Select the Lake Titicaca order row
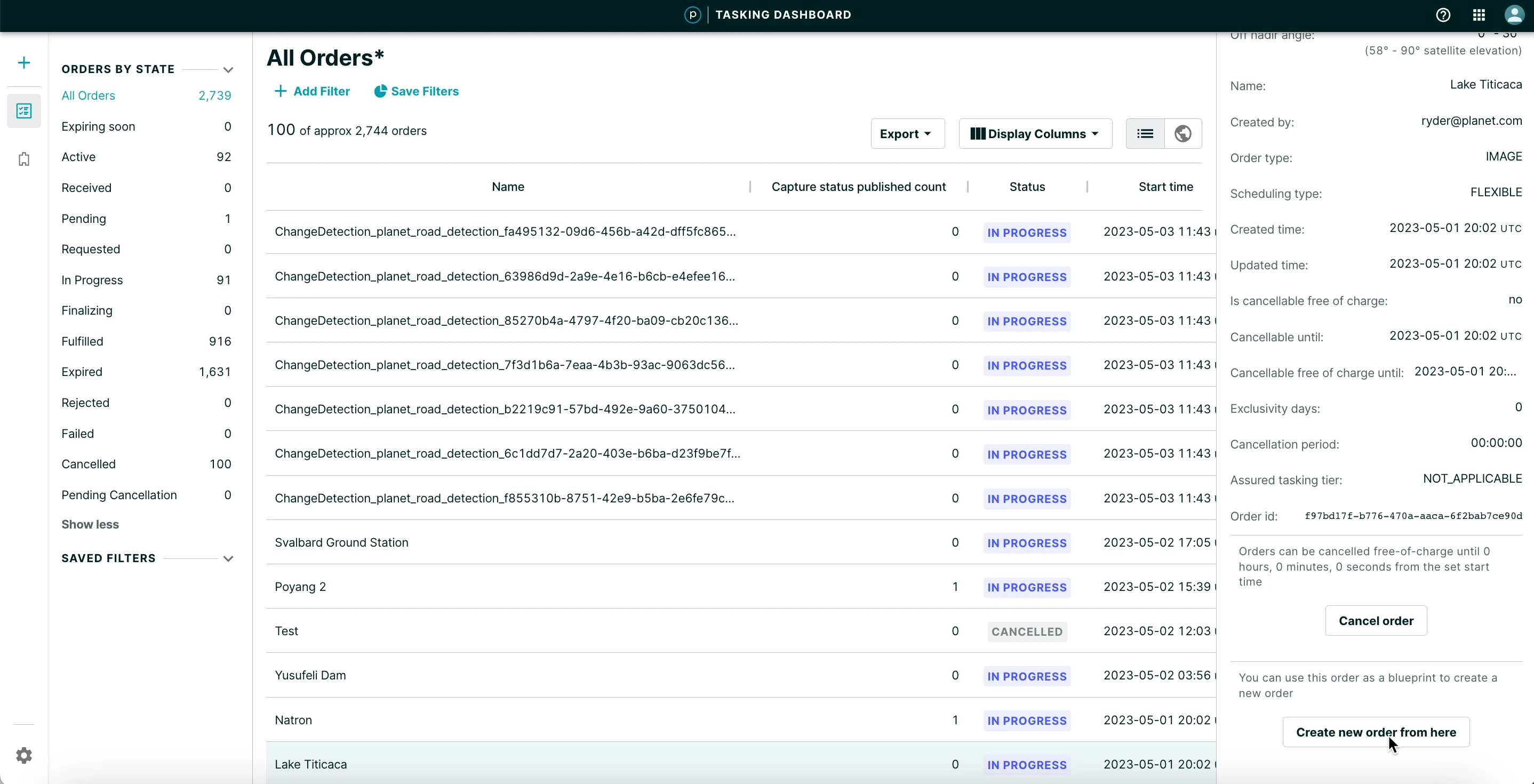The image size is (1534, 784). click(x=741, y=764)
